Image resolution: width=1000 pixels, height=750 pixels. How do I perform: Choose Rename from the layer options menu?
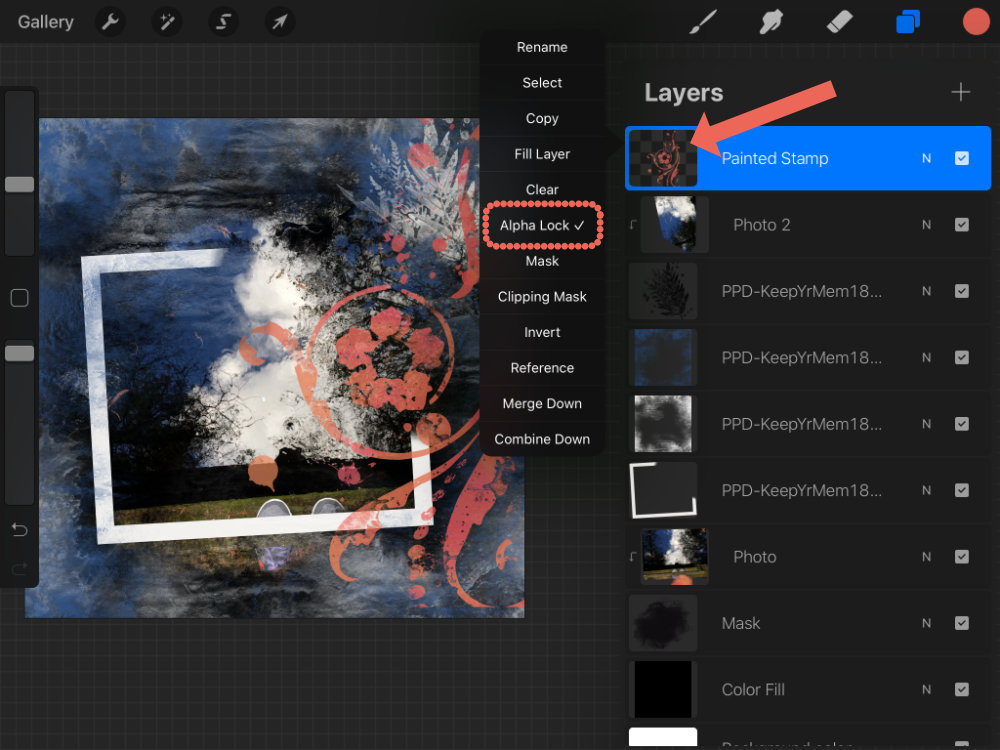pyautogui.click(x=542, y=47)
